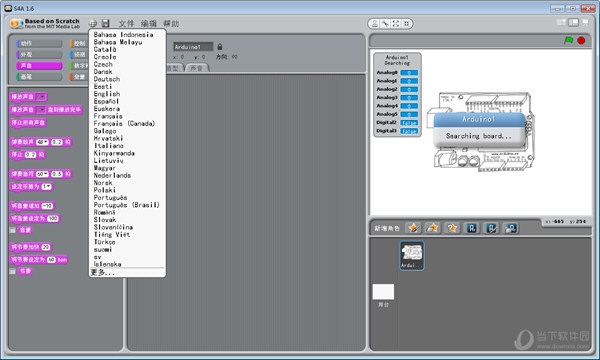Click the floppy disk save icon
Viewport: 600px width, 360px height.
tap(106, 23)
